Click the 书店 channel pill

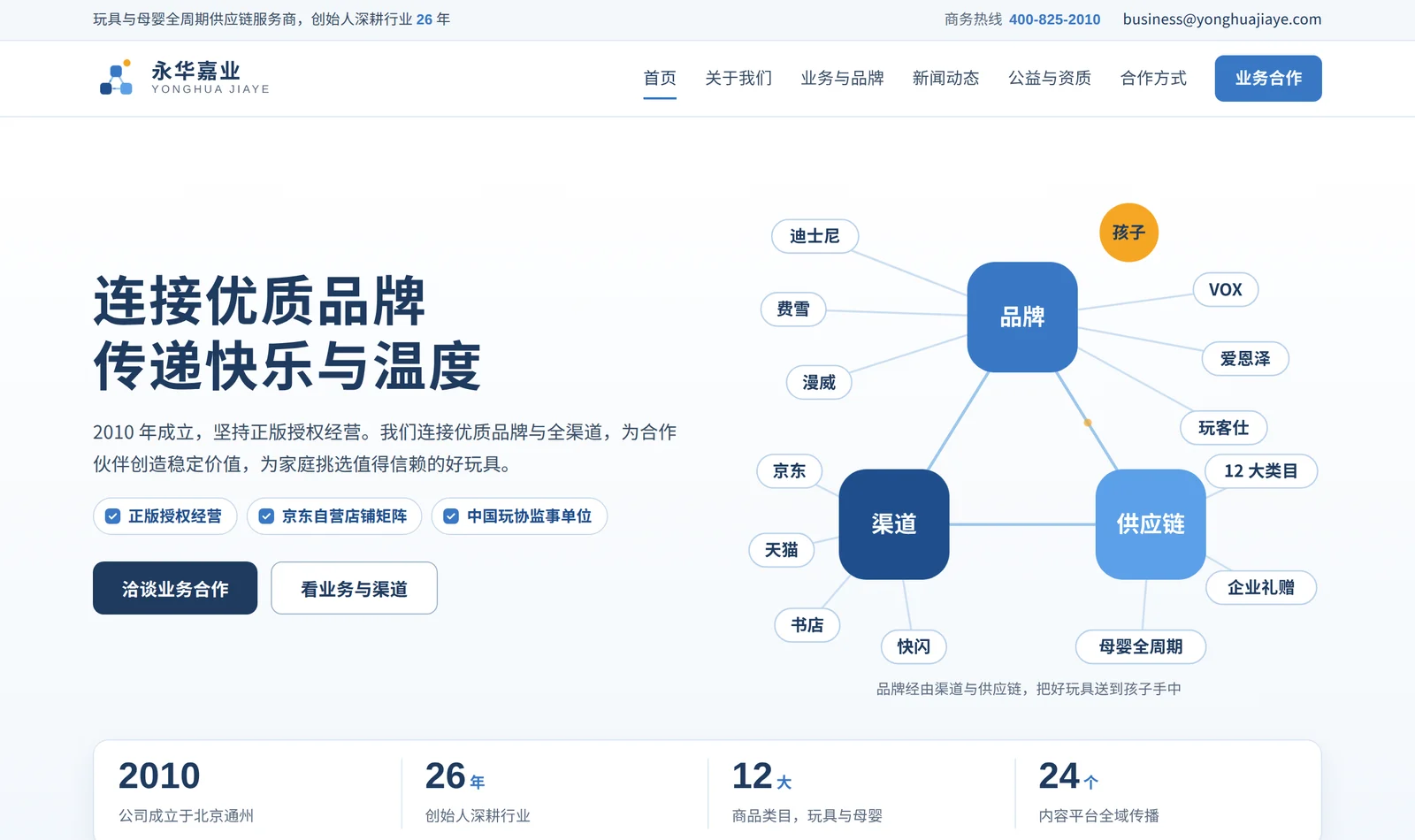[x=807, y=625]
